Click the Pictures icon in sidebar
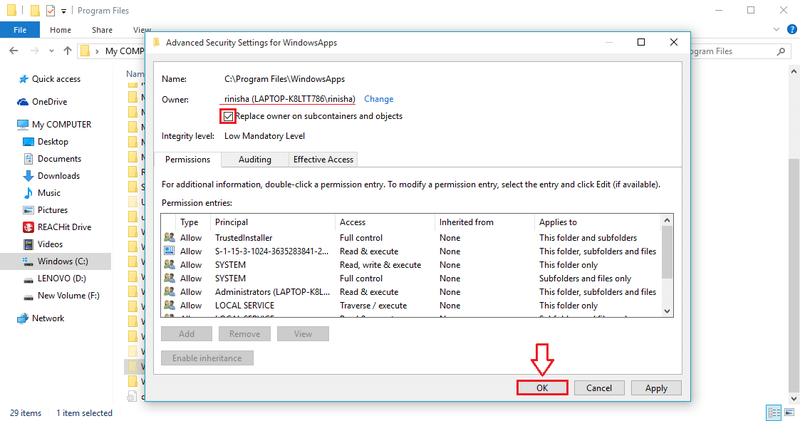 point(29,210)
